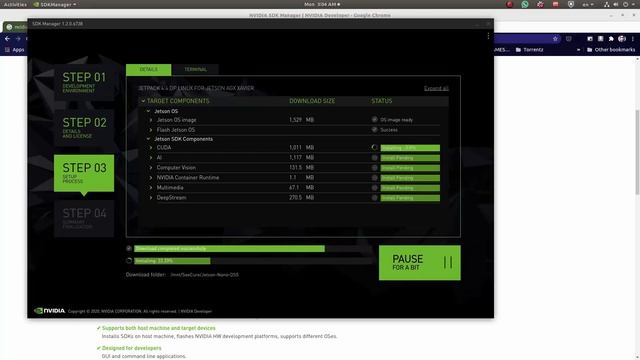Click the Flash Jetson OS success checkmark
This screenshot has height=360, width=640.
click(374, 129)
